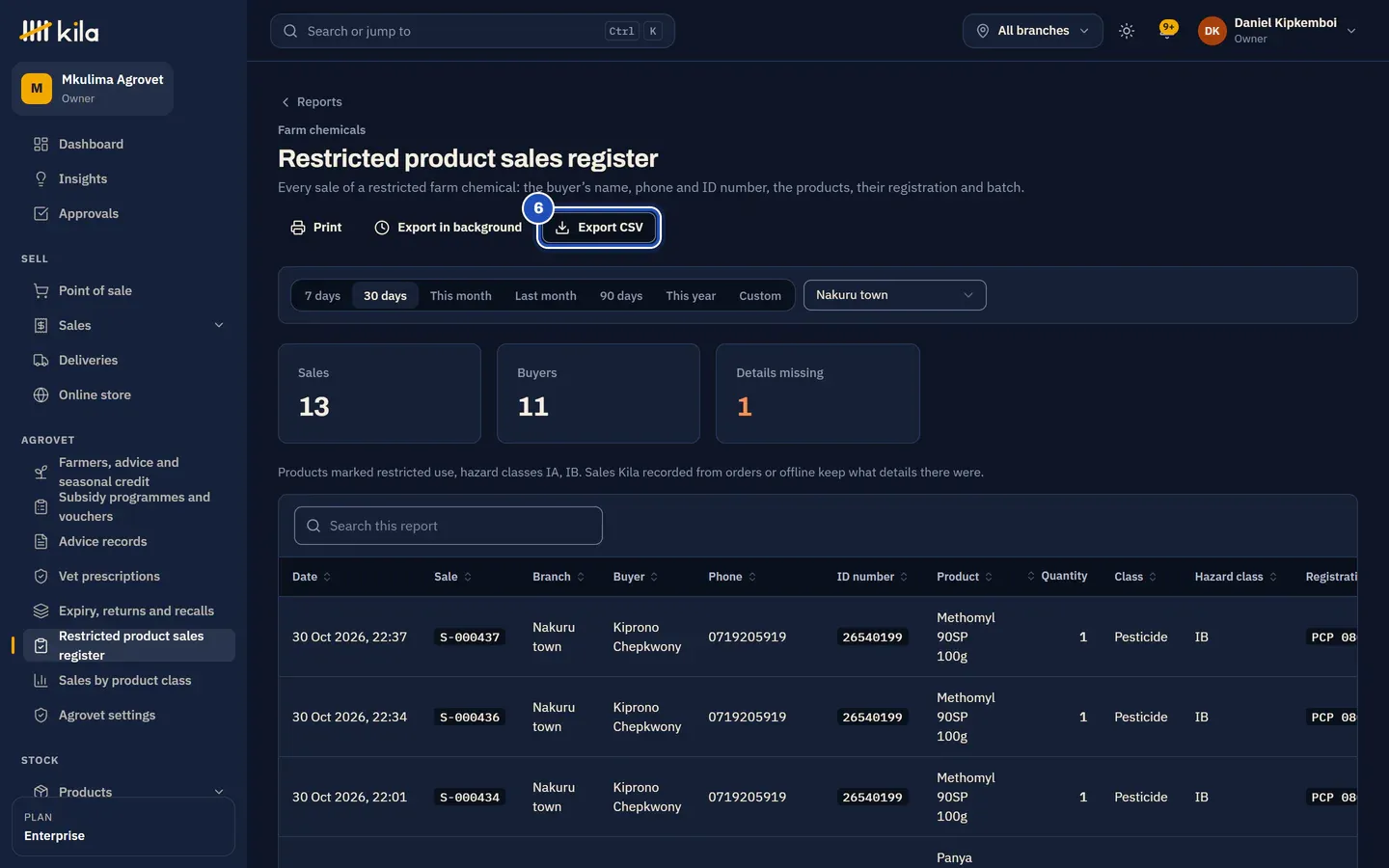Click the Kila logo
1389x868 pixels.
click(59, 31)
